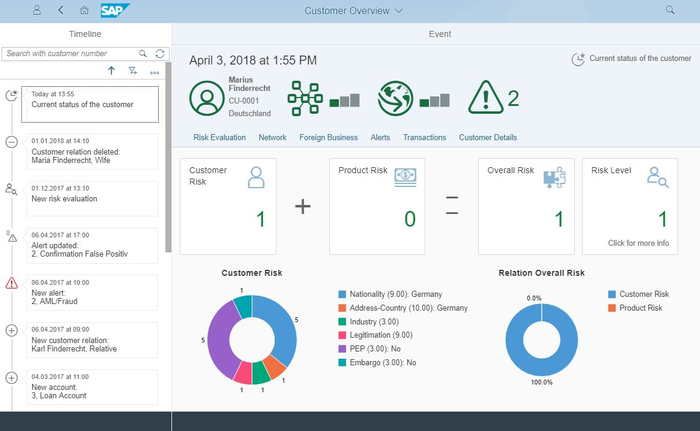Open the Product Risk tile

[377, 206]
